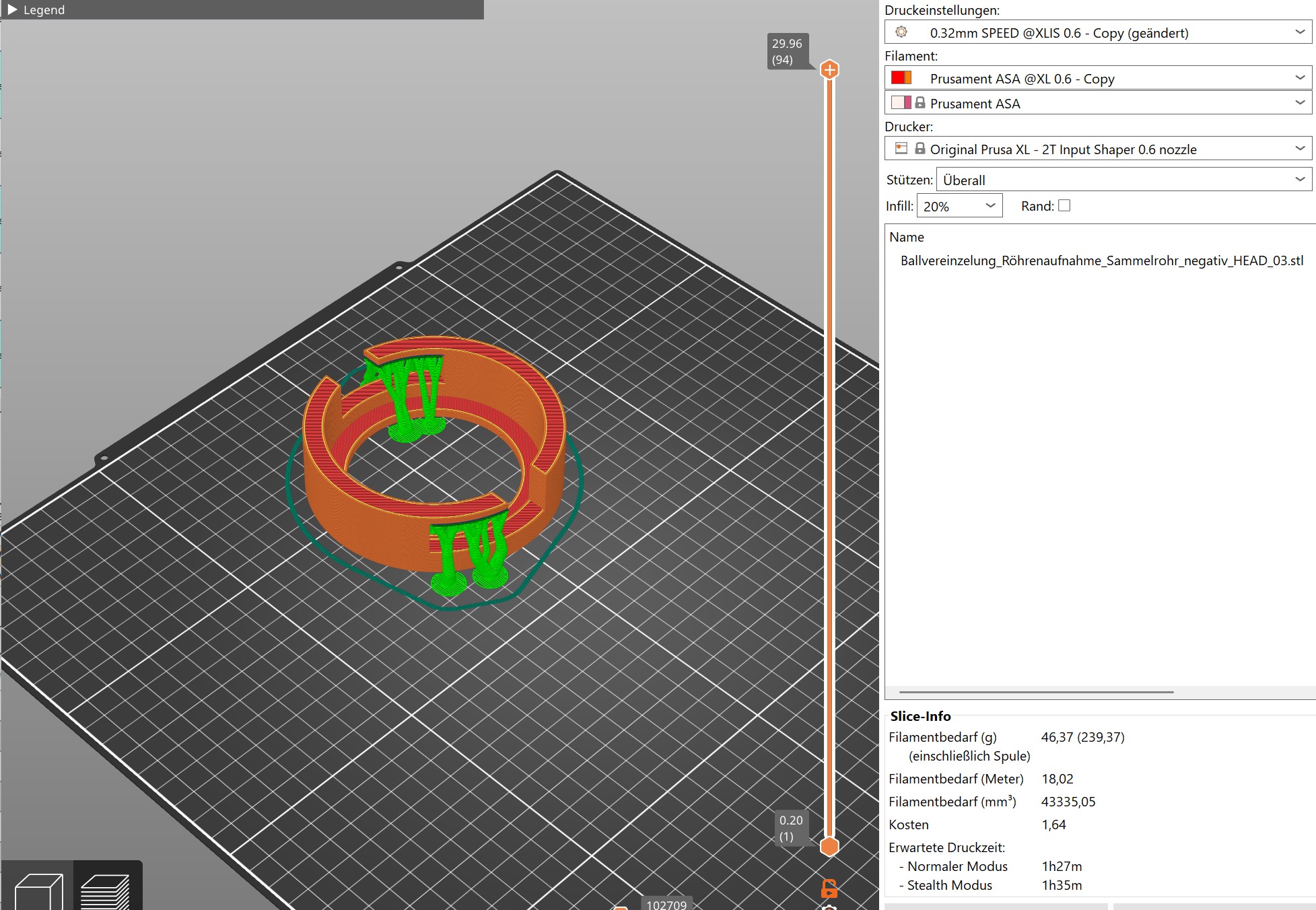1316x910 pixels.
Task: Click the lower layer label 0.20 (1)
Action: (x=790, y=828)
